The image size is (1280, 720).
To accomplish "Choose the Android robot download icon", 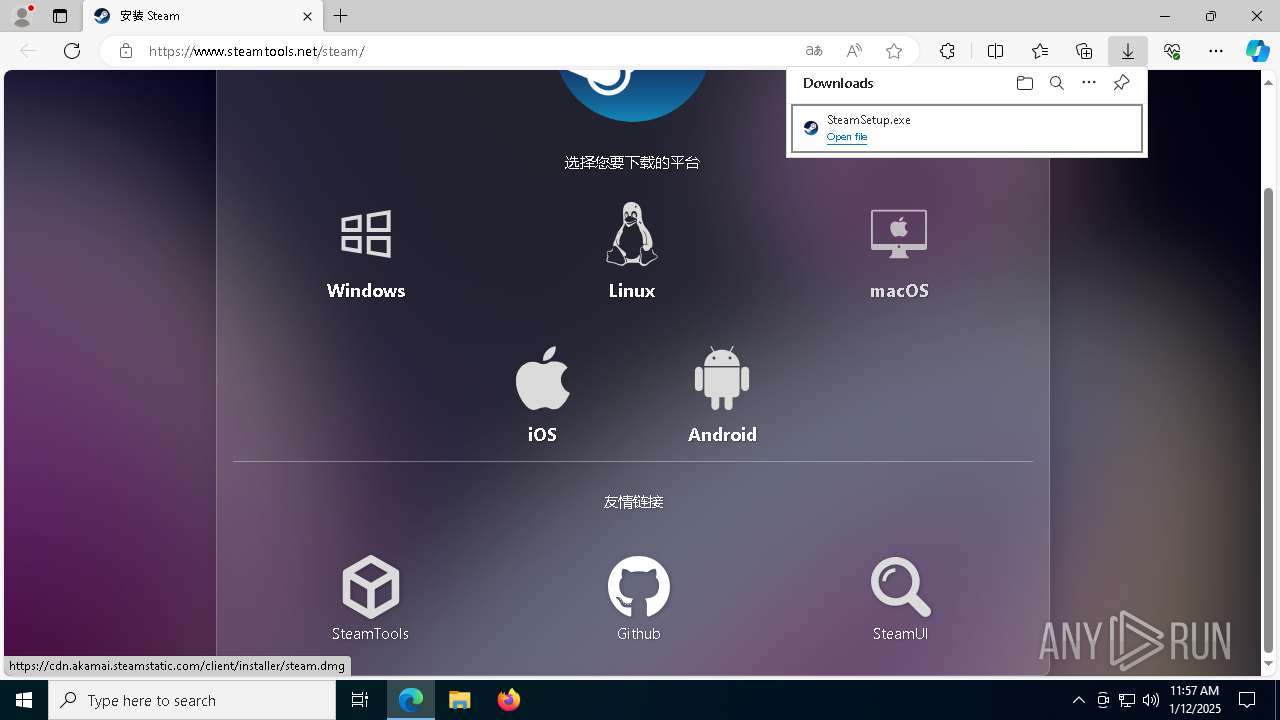I will (722, 378).
